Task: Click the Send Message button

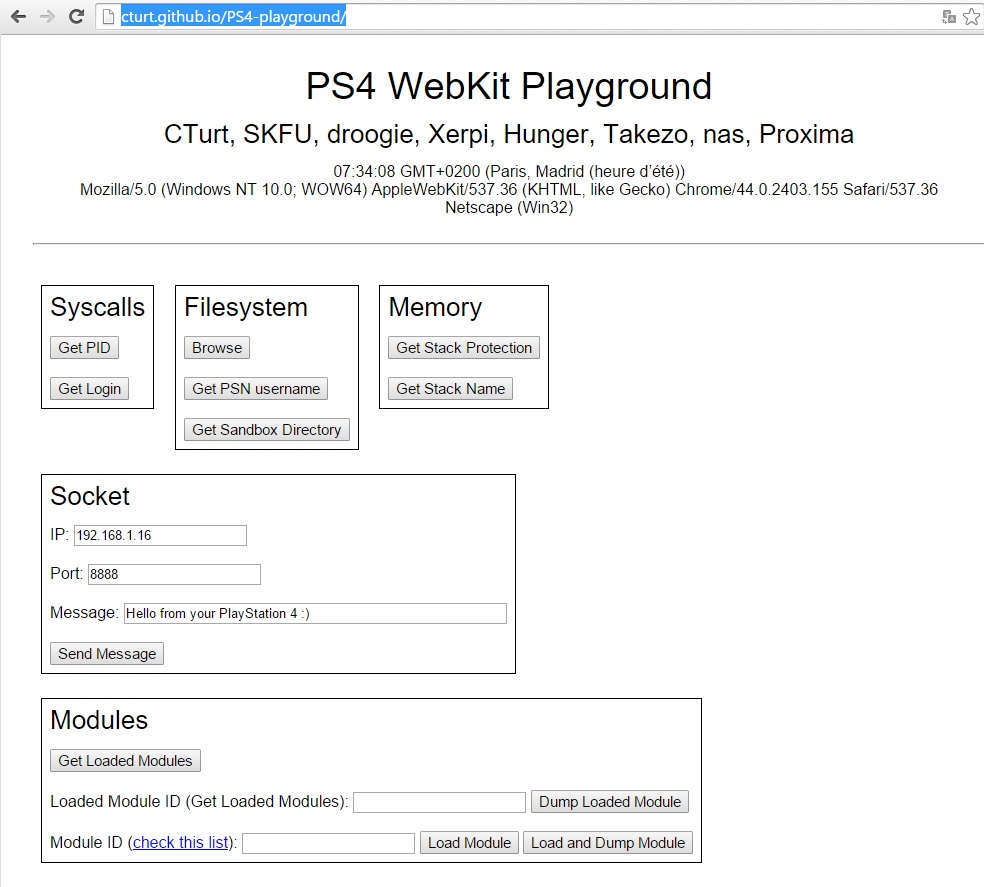Action: coord(107,653)
